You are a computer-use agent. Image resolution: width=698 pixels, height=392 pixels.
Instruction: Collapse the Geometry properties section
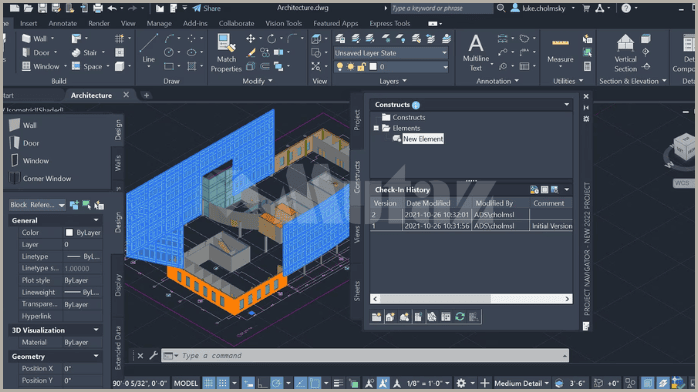tap(96, 356)
